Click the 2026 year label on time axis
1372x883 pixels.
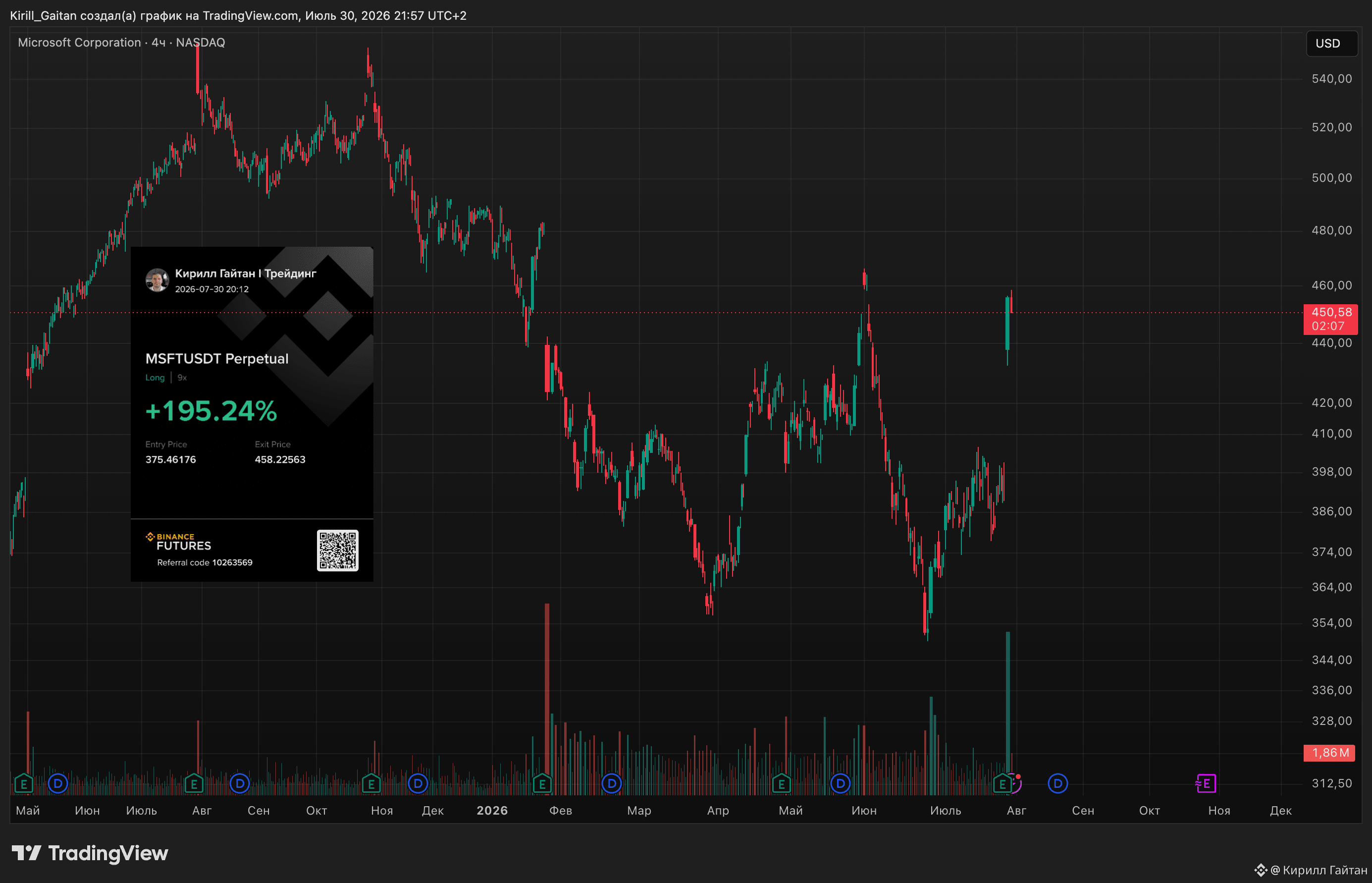click(492, 810)
